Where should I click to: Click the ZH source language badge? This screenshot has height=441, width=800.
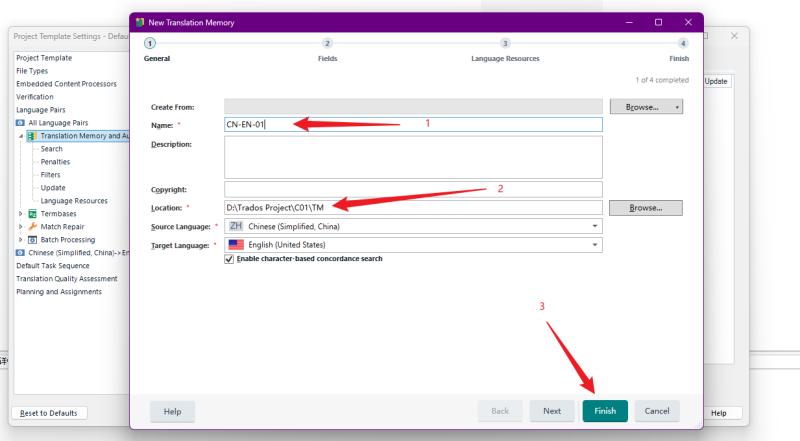pyautogui.click(x=236, y=227)
